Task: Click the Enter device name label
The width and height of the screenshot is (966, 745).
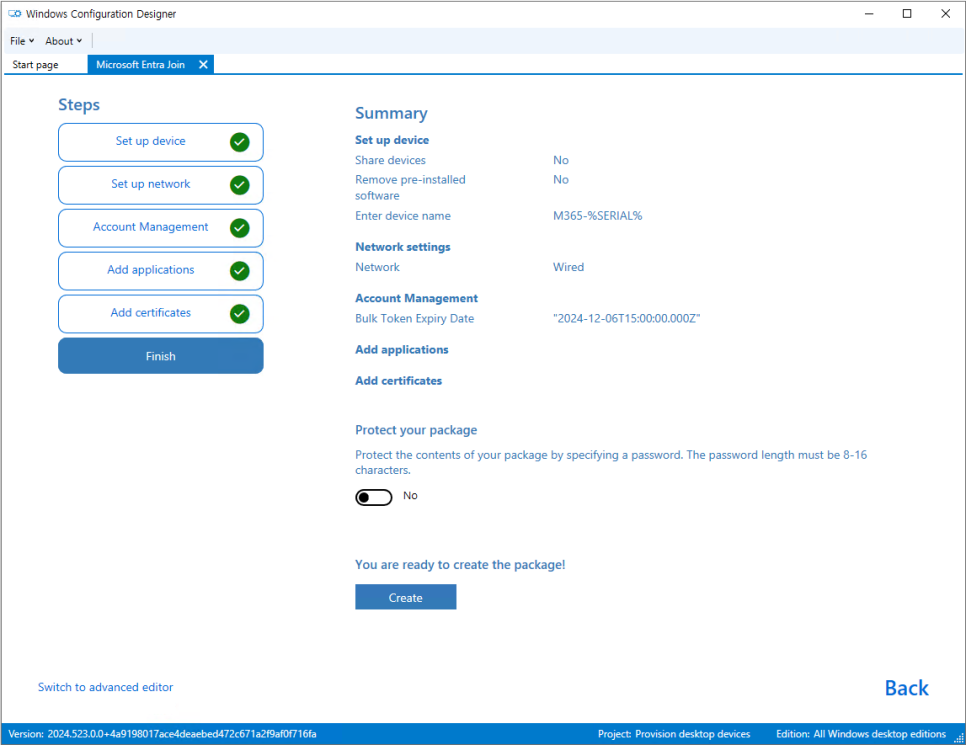Action: (403, 216)
